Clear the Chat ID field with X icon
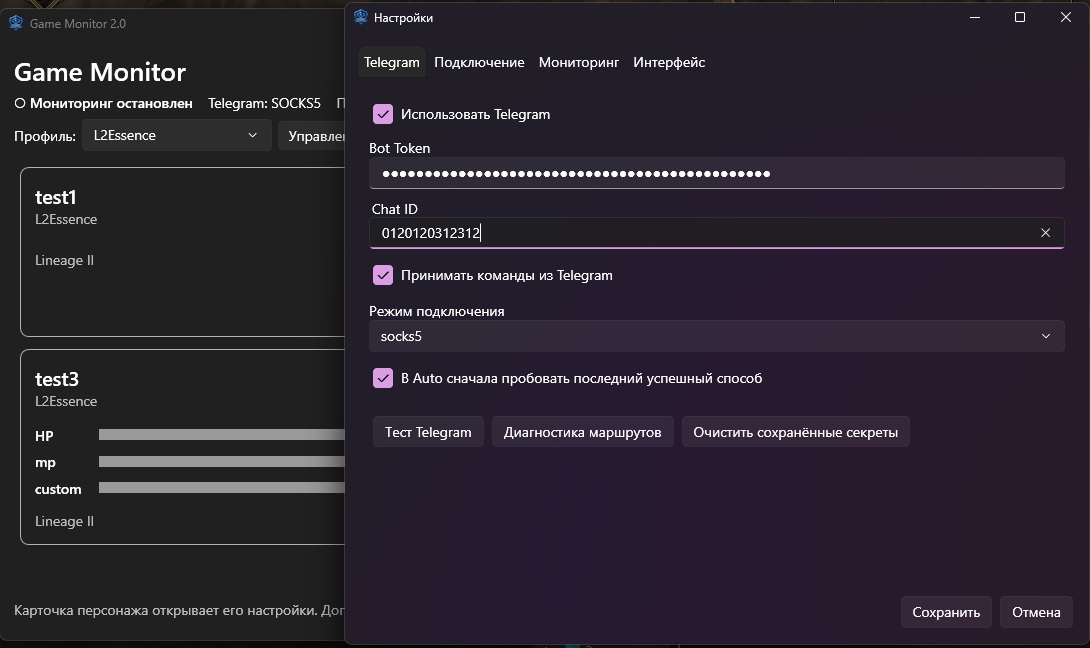The height and width of the screenshot is (648, 1090). click(1045, 233)
